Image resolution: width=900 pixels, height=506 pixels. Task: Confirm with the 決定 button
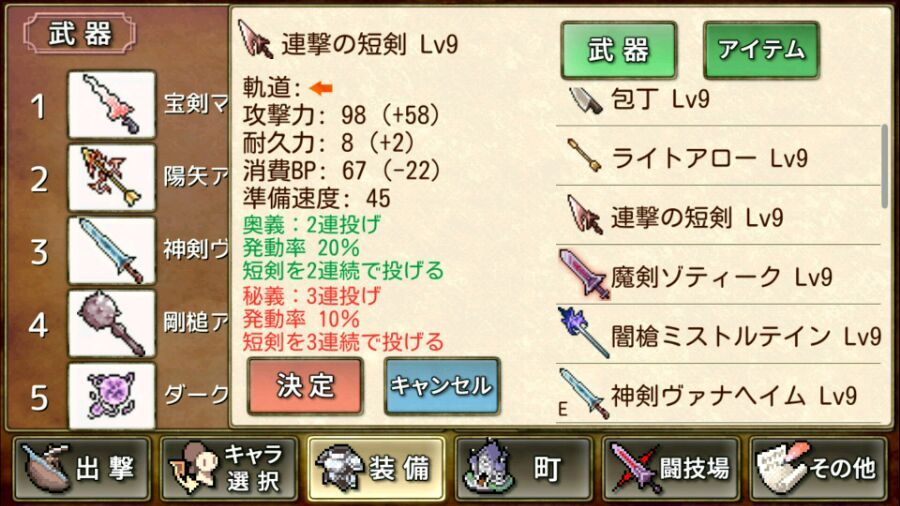[305, 386]
